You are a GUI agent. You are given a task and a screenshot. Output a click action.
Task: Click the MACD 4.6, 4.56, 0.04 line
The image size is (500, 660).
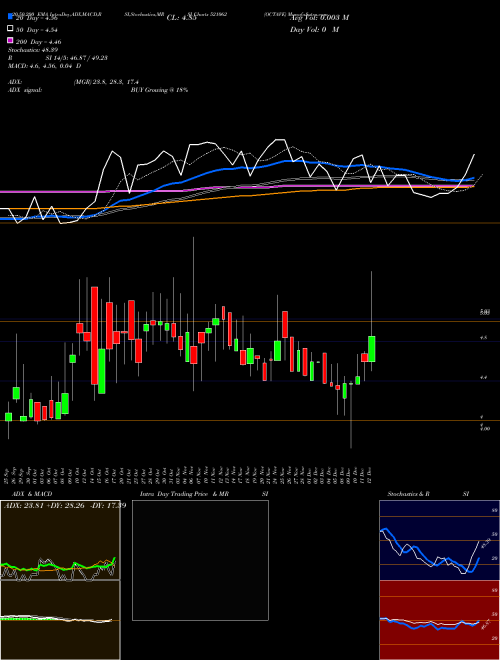click(x=45, y=66)
